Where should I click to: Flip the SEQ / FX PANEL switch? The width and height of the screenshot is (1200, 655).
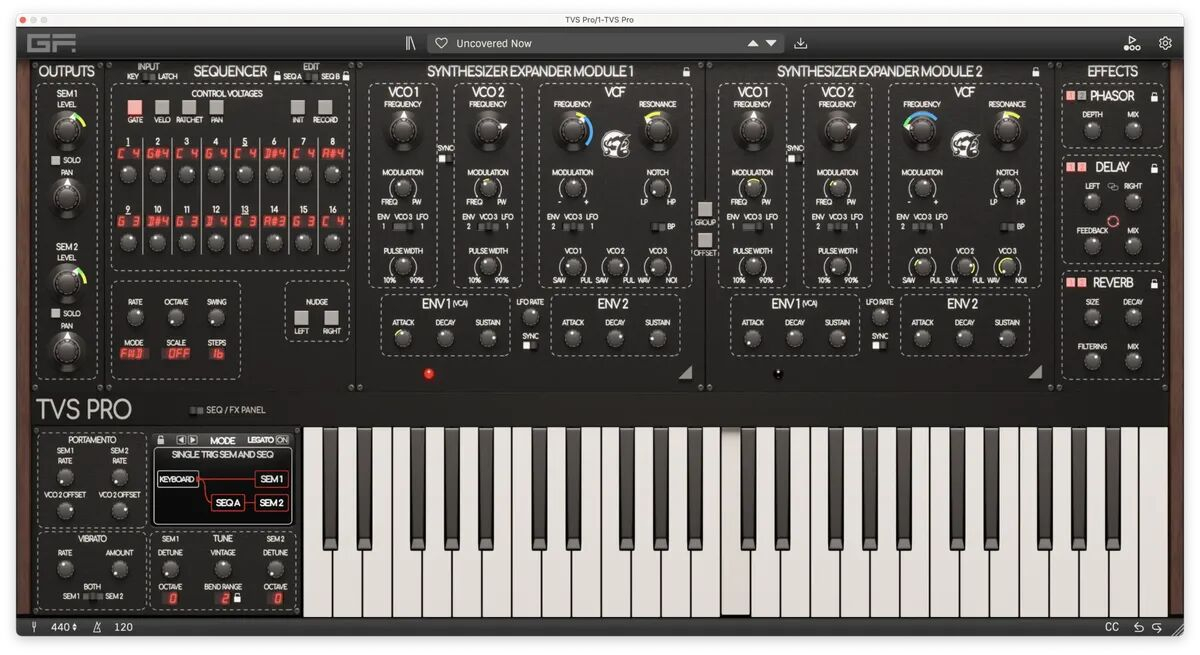[196, 410]
